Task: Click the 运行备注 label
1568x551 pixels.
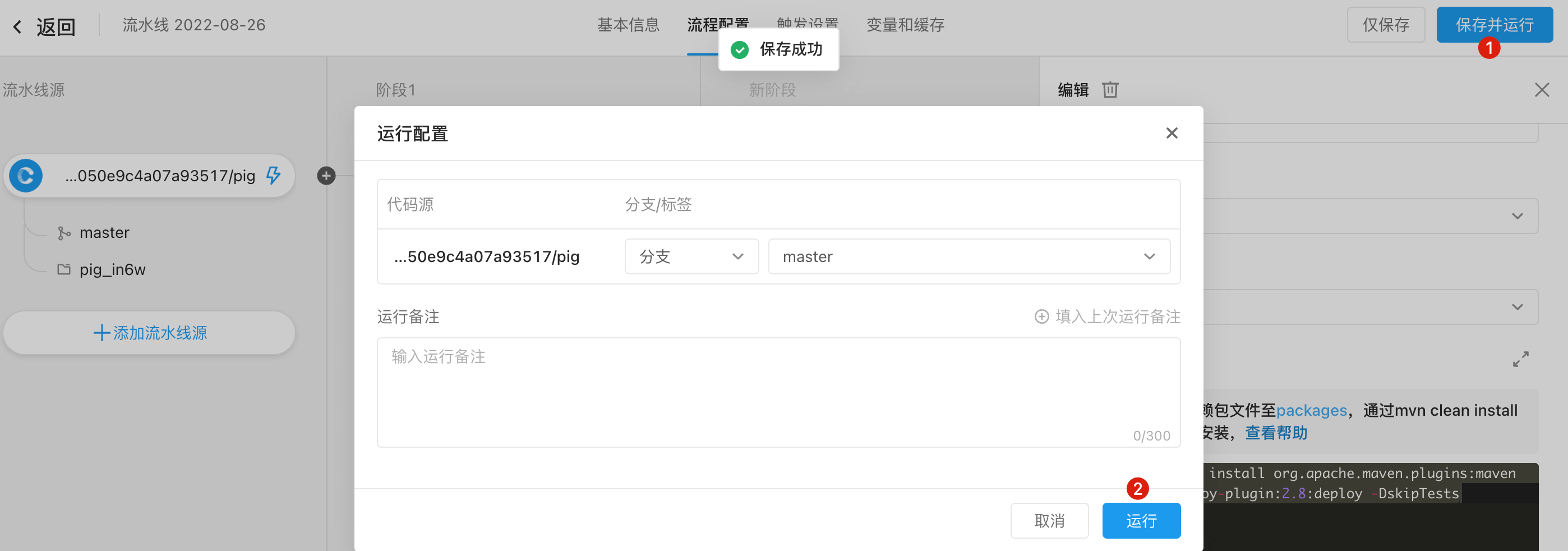Action: (408, 316)
